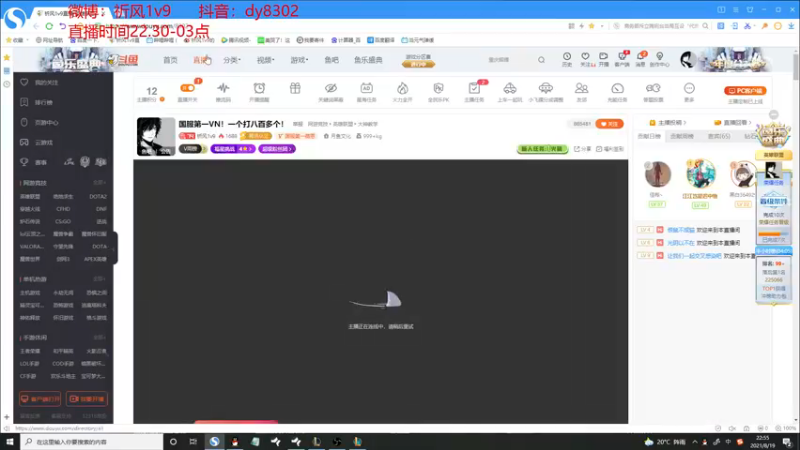
Task: Click the alarm clock 开播提醒 icon
Action: 259,88
